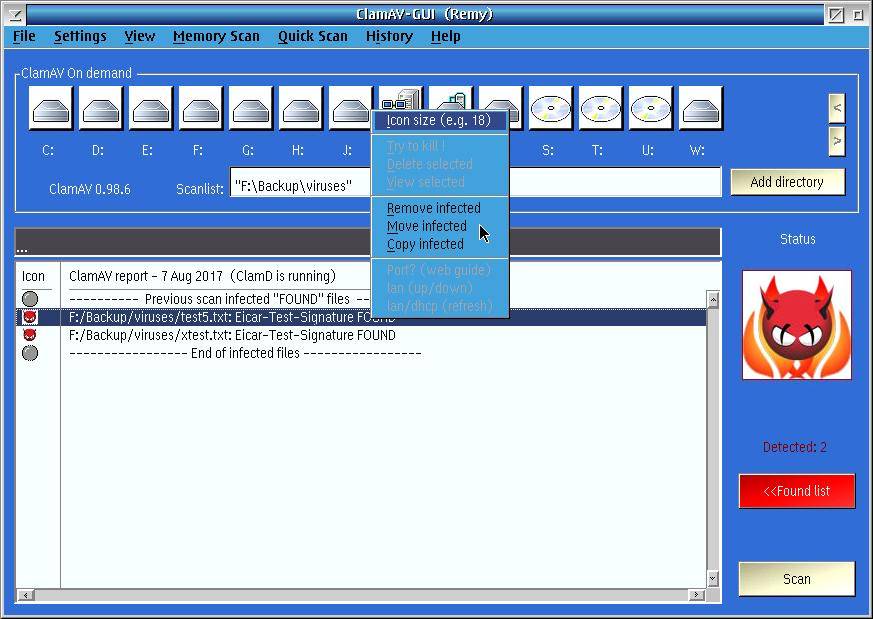The height and width of the screenshot is (619, 873).
Task: Click the Add directory button
Action: click(x=787, y=182)
